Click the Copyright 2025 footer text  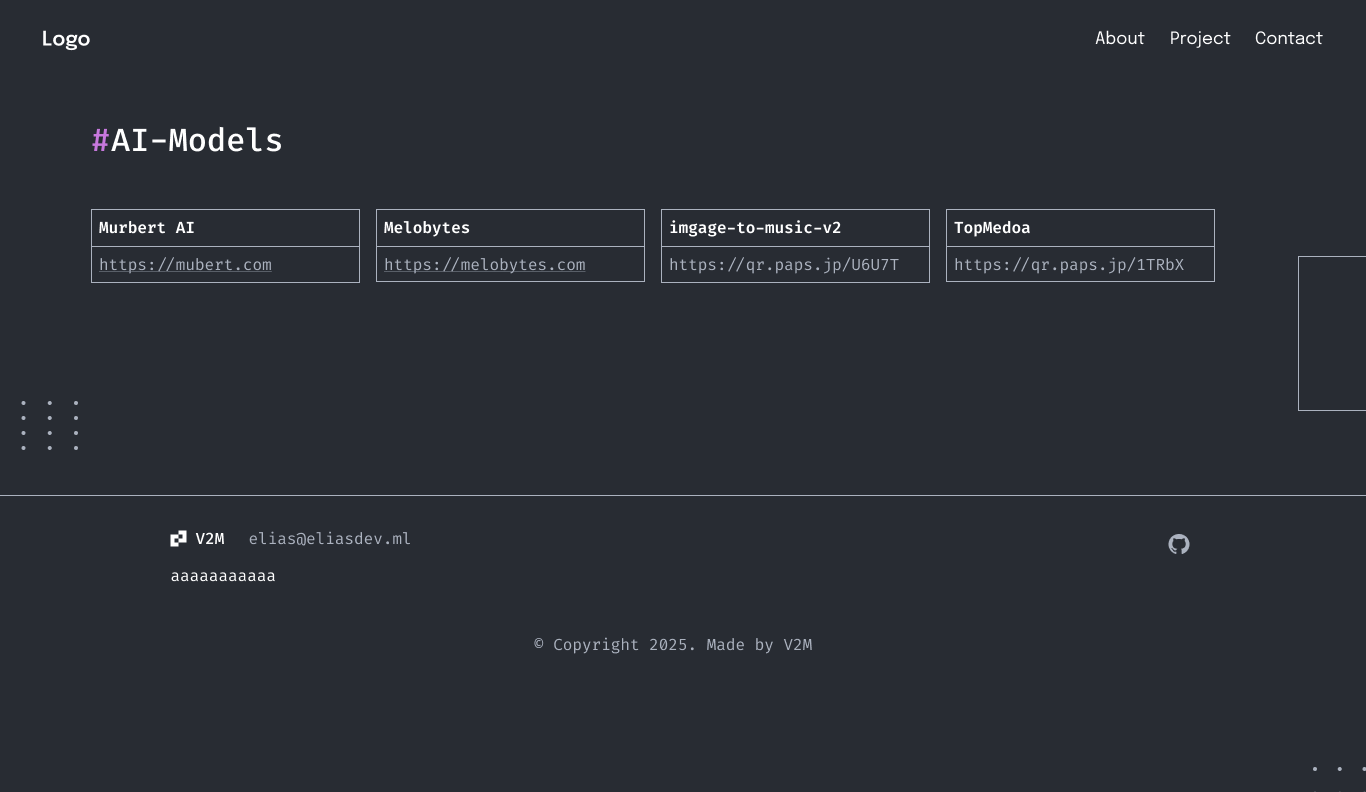[672, 645]
